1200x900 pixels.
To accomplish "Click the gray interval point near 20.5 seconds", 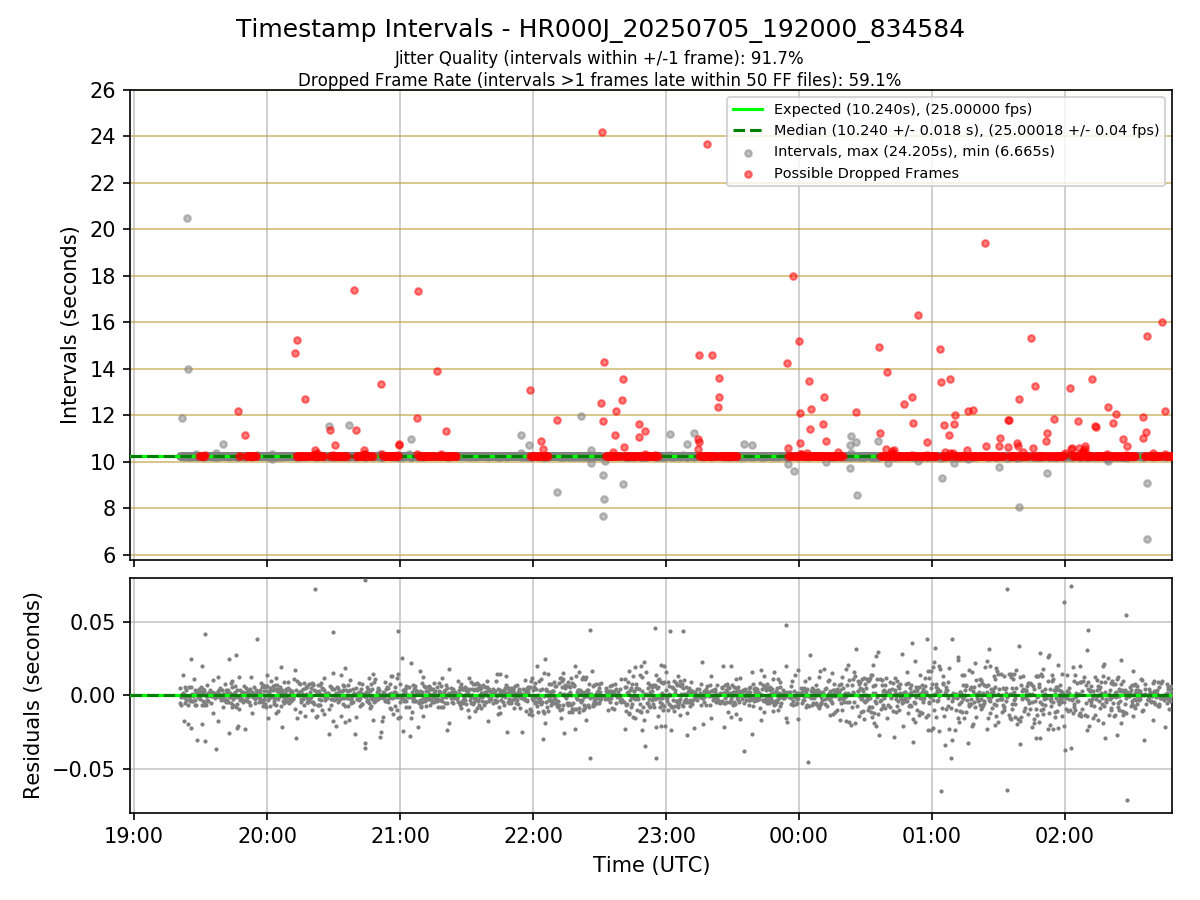I will click(187, 218).
